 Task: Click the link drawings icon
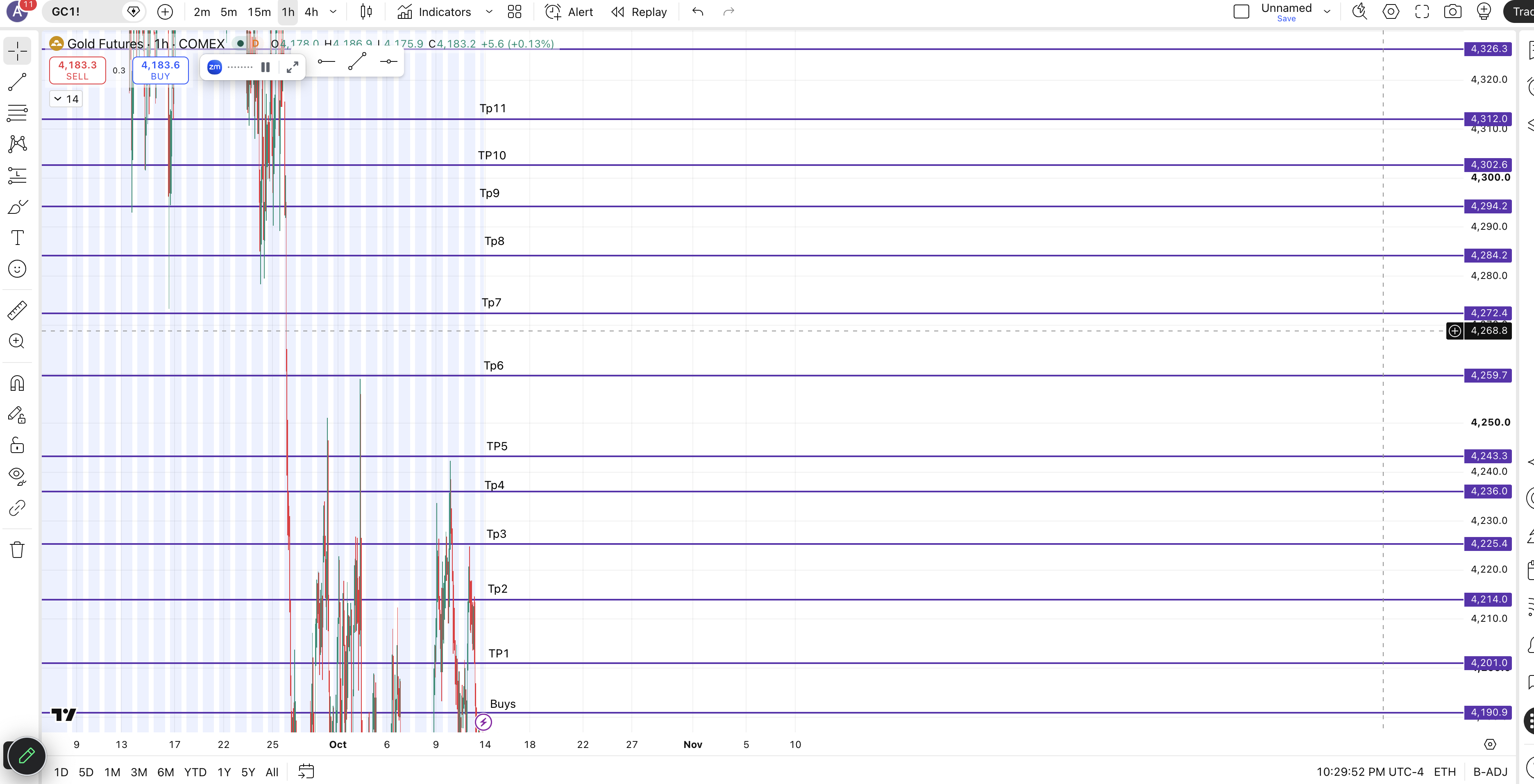point(17,508)
